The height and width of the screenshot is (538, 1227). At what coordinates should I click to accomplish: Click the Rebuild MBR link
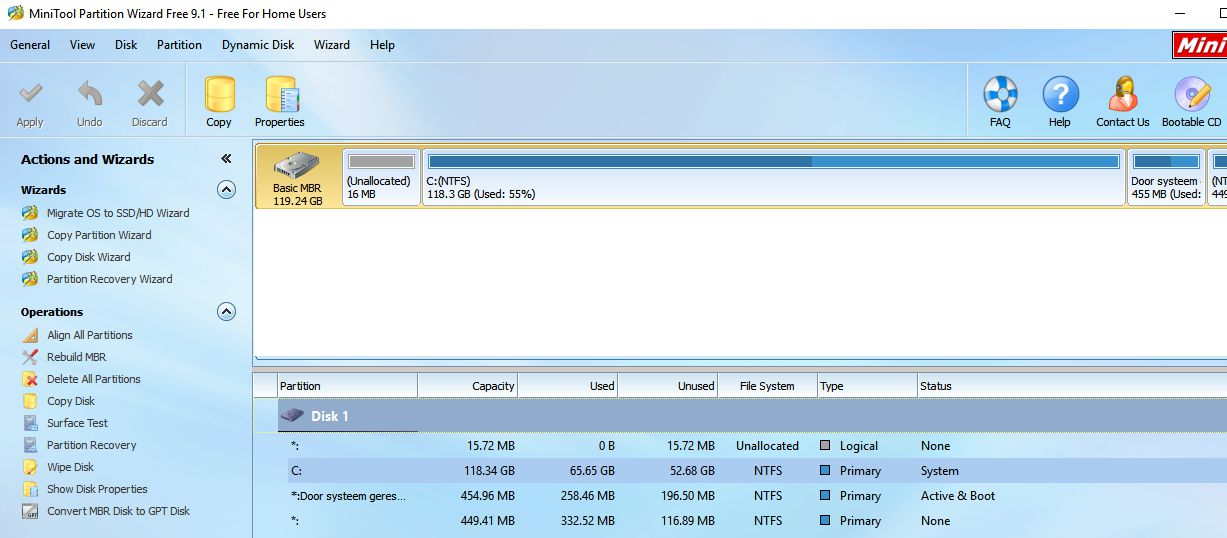76,357
